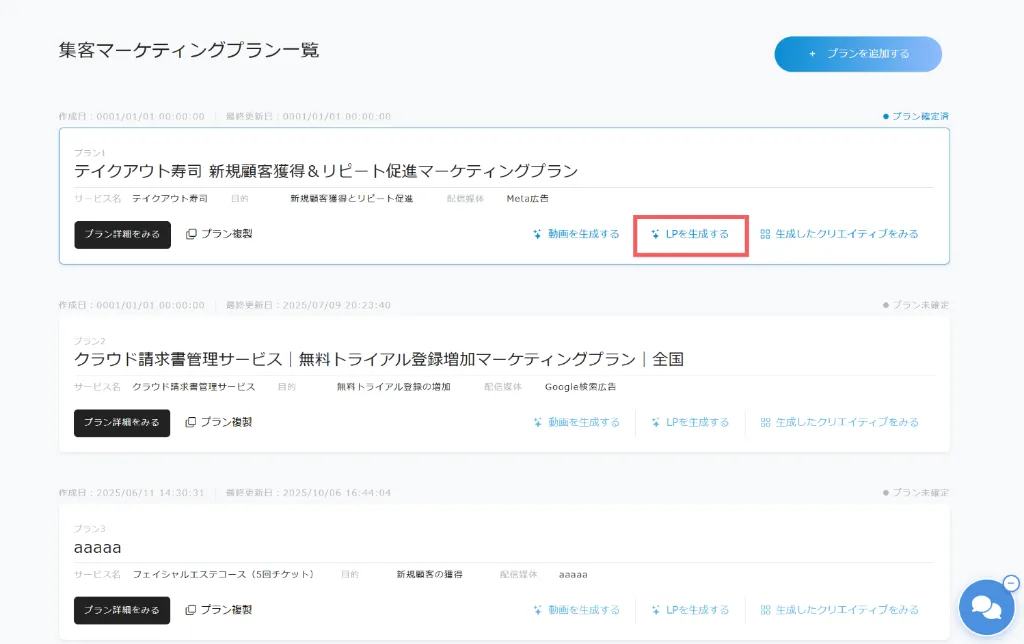Generate LP for クラウド請求書管理サービス plan

point(690,422)
